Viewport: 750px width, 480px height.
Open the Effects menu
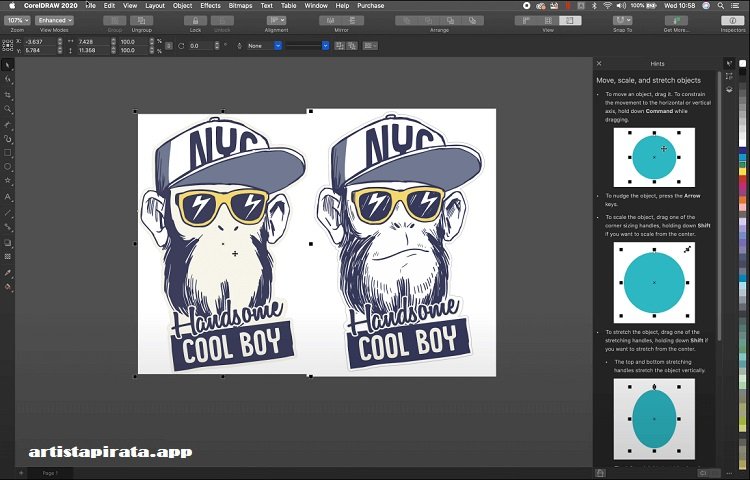coord(210,6)
